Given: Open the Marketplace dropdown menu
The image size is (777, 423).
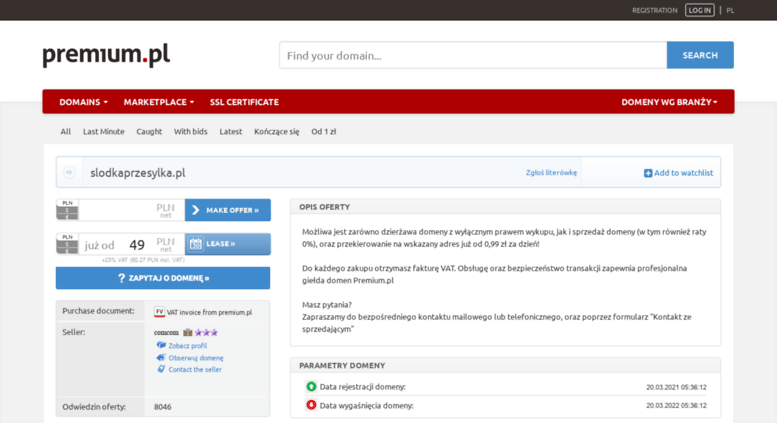Looking at the screenshot, I should tap(159, 102).
